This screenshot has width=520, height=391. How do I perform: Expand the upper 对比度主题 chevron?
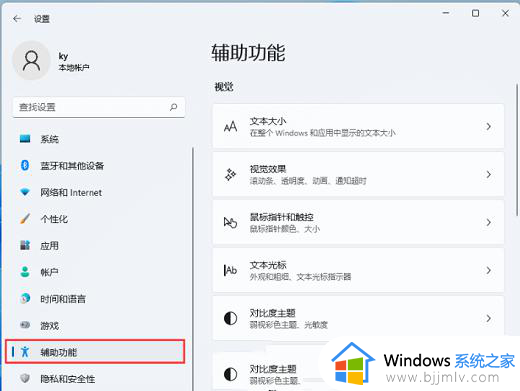pyautogui.click(x=488, y=318)
